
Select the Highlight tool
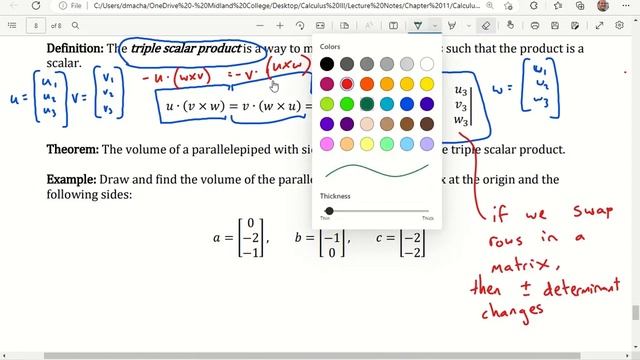coord(452,26)
